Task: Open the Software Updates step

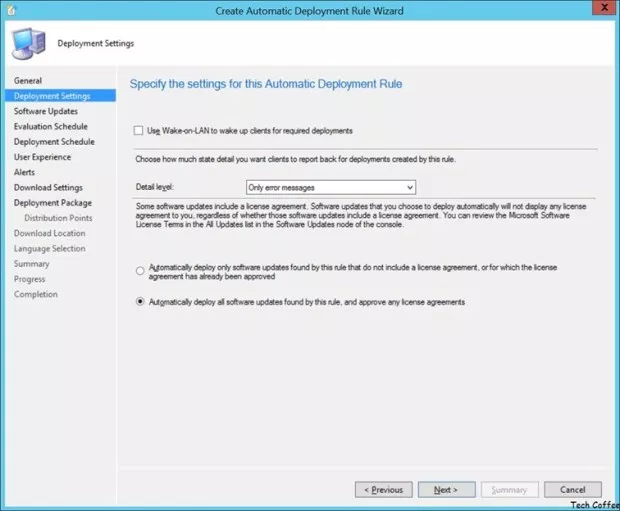Action: [46, 111]
